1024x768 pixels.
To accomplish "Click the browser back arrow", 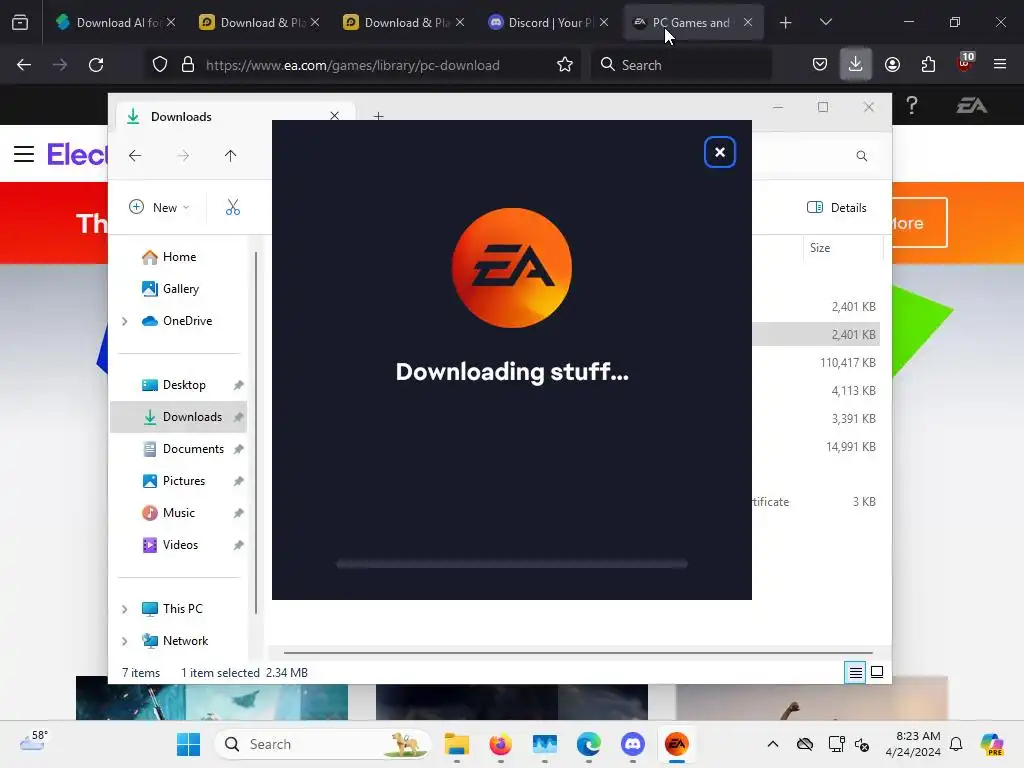I will click(24, 65).
